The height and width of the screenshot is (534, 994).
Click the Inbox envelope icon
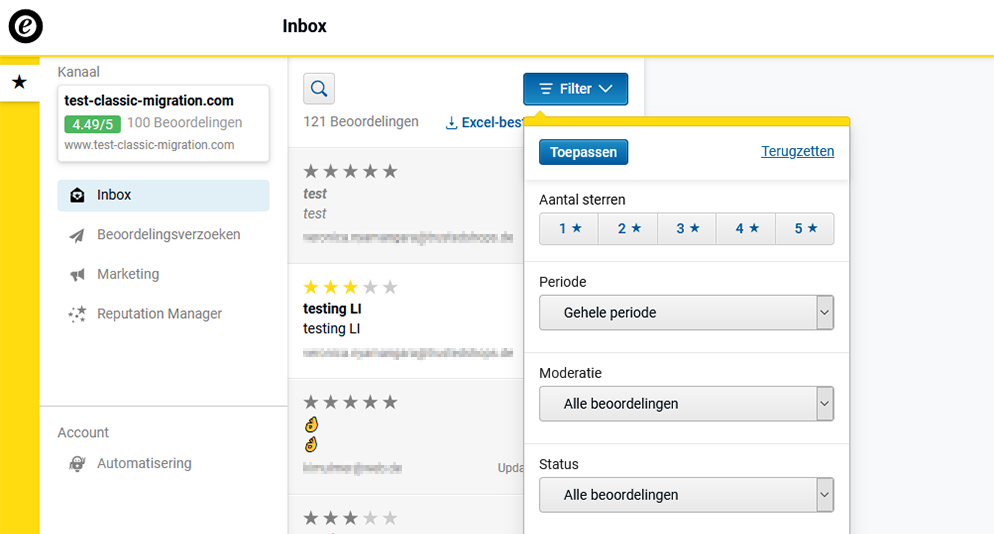click(x=77, y=195)
